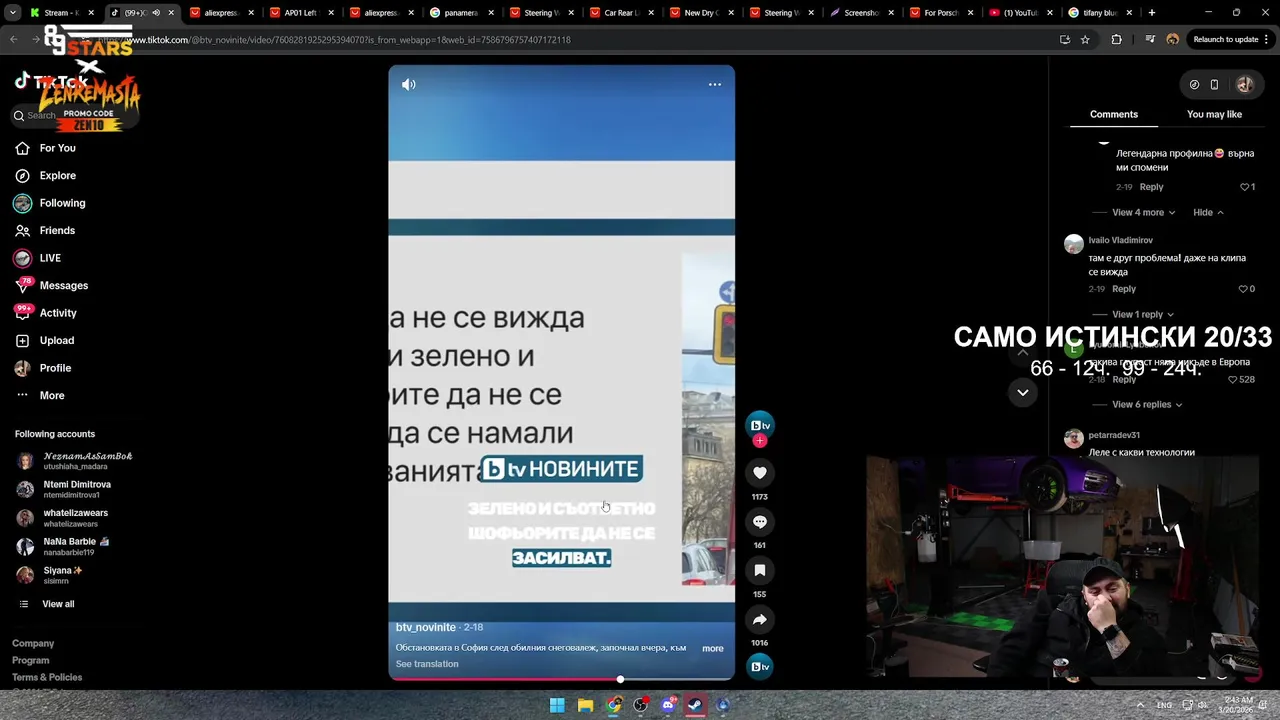Viewport: 1280px width, 720px height.
Task: Expand View 6 replies
Action: (x=1147, y=404)
